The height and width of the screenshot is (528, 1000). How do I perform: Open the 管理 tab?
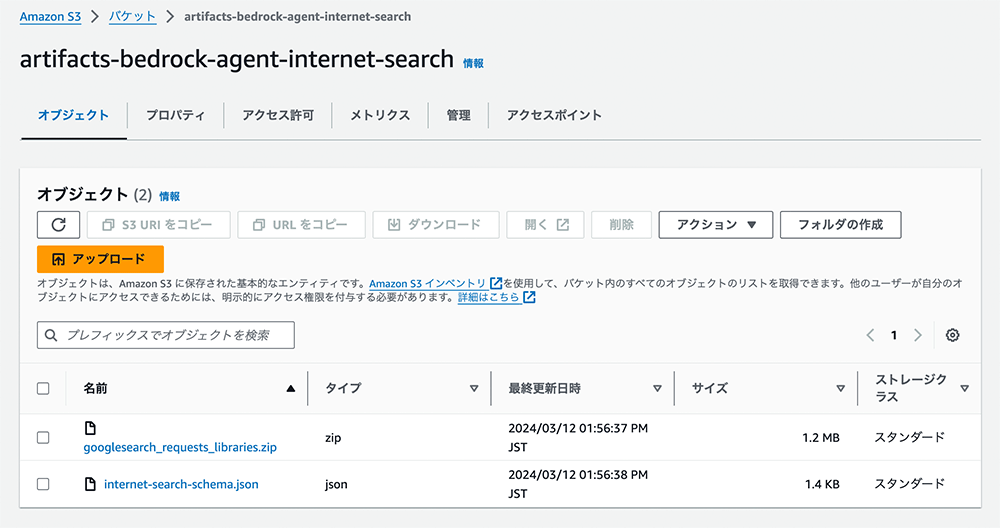(459, 115)
